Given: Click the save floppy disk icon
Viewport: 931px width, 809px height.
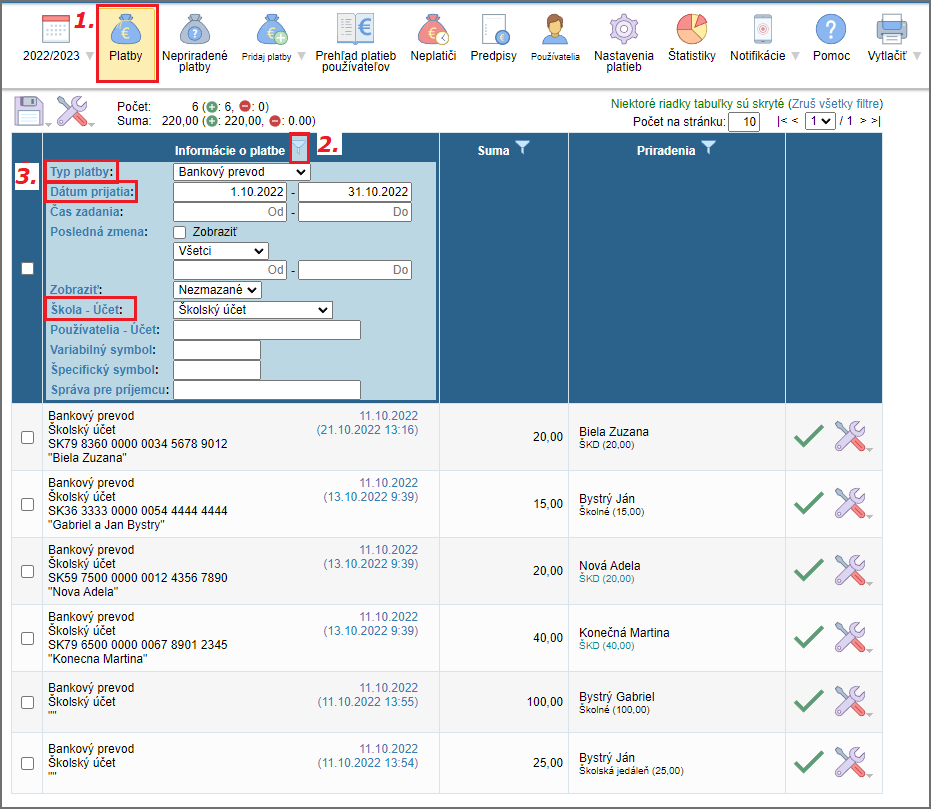Looking at the screenshot, I should click(x=28, y=111).
